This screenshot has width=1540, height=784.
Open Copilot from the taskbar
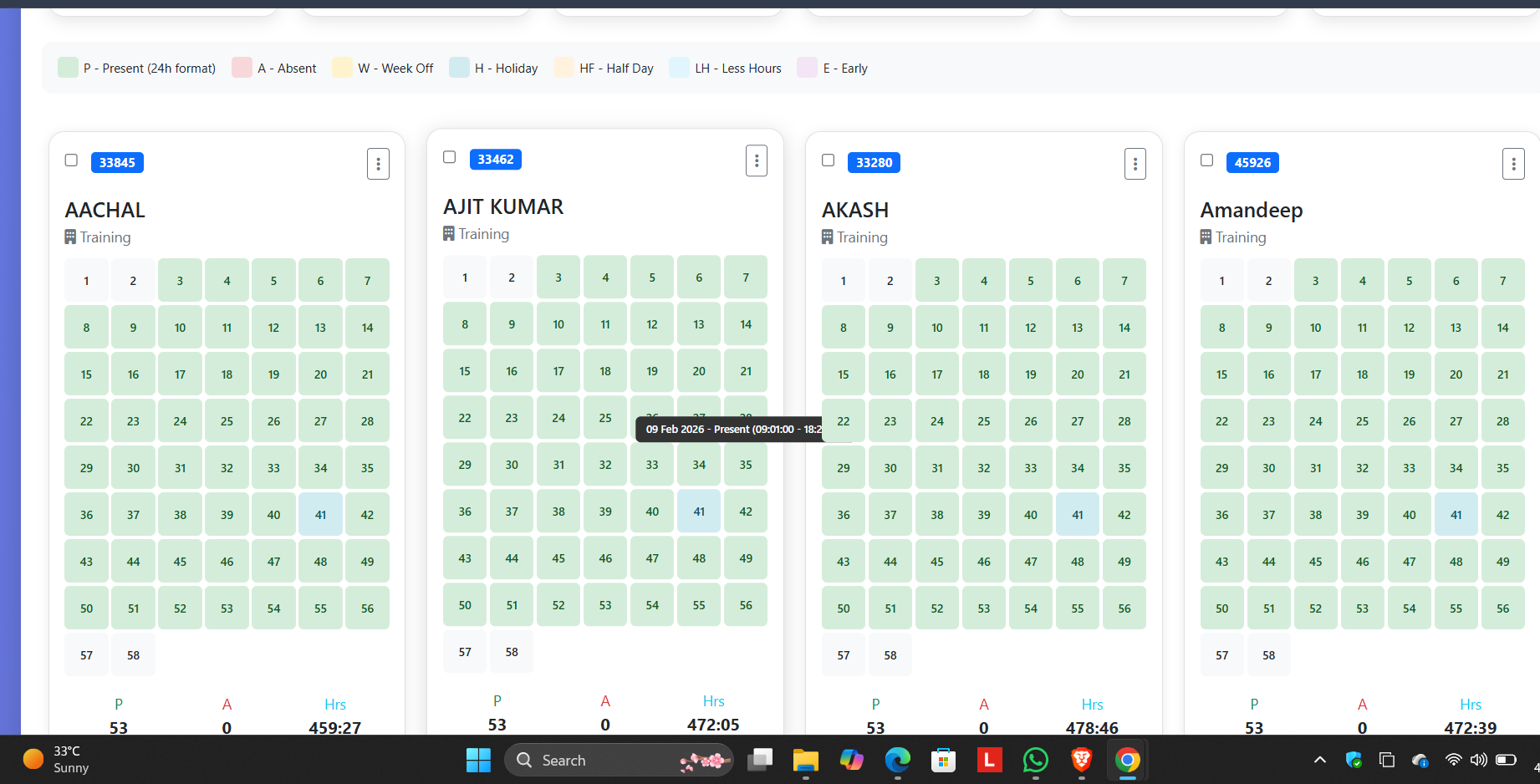[851, 760]
